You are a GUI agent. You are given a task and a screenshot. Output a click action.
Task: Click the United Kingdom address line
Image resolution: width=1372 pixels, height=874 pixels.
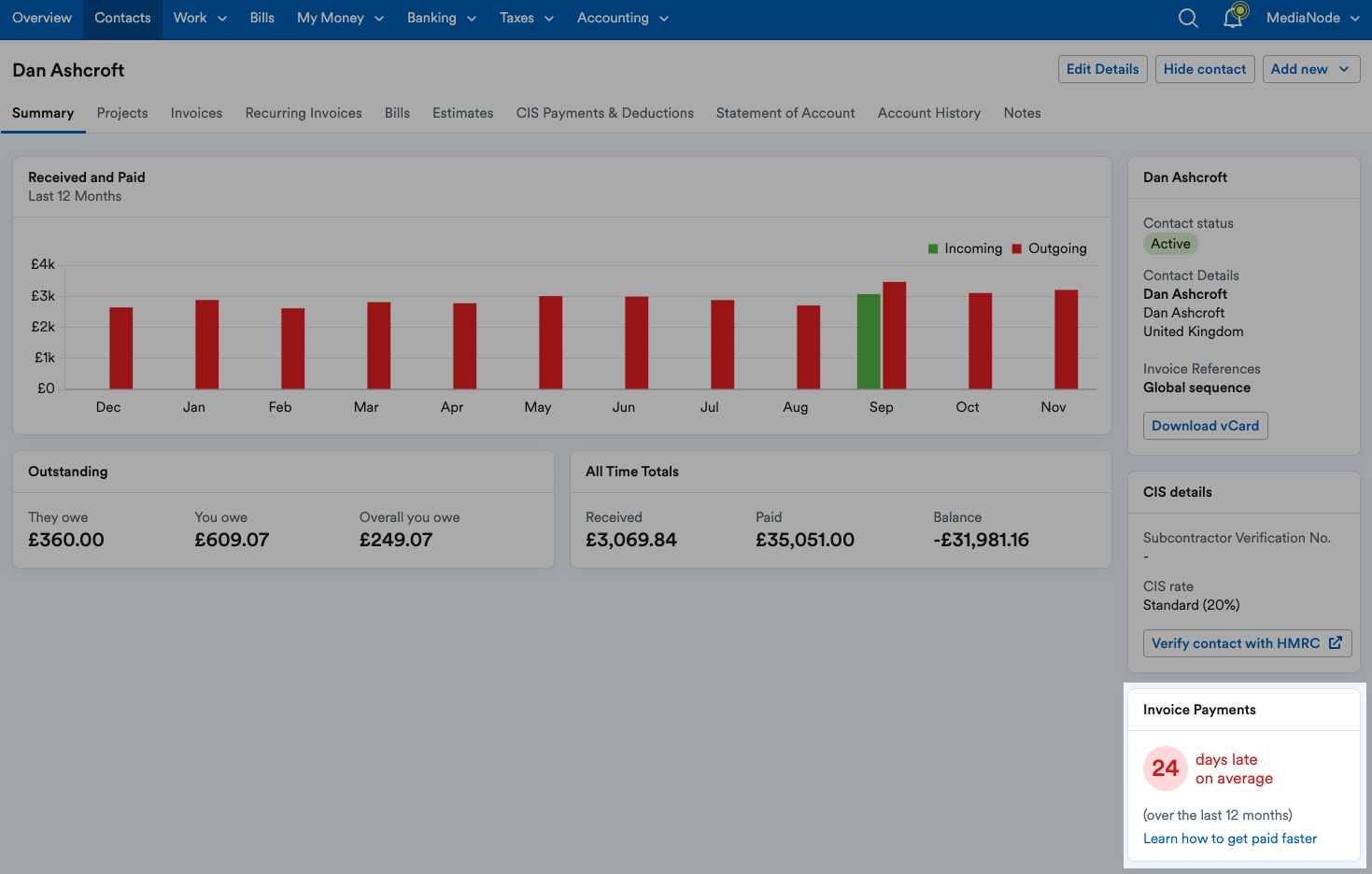click(x=1193, y=331)
